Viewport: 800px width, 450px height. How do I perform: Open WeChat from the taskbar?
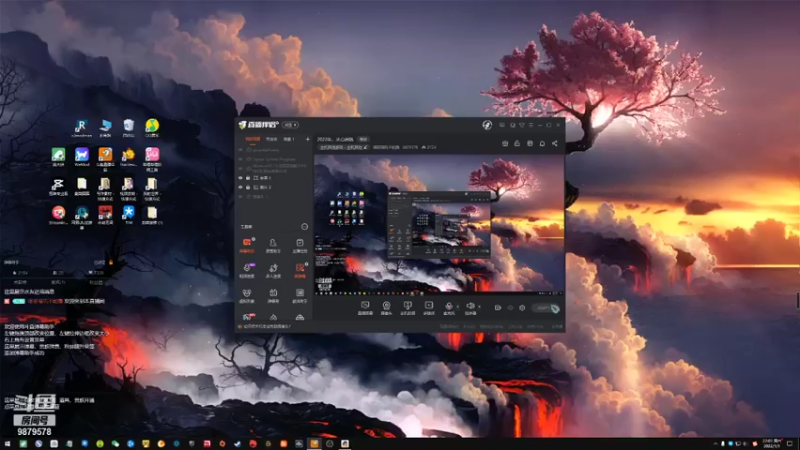coord(115,444)
